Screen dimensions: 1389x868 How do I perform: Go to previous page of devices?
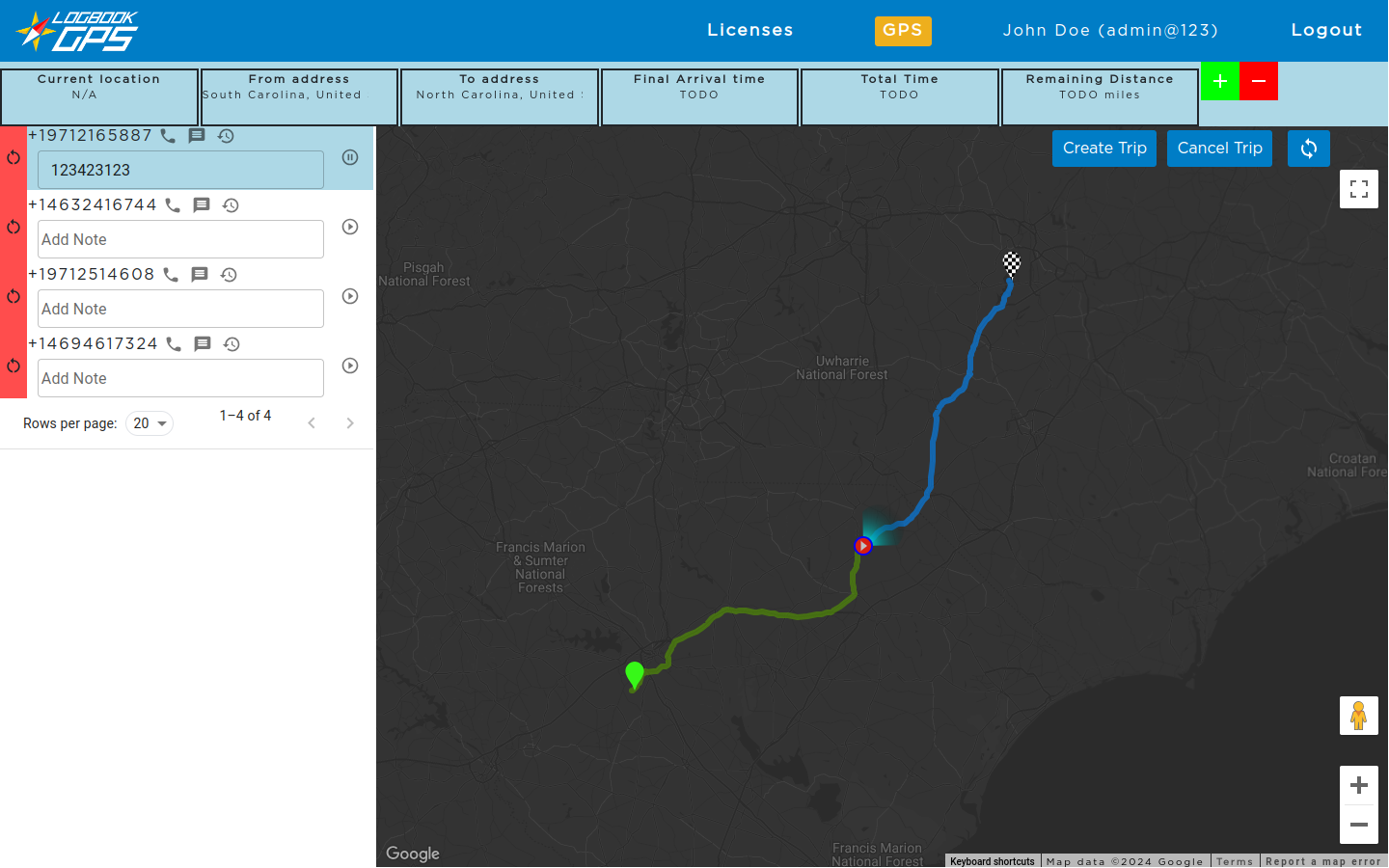pyautogui.click(x=312, y=423)
